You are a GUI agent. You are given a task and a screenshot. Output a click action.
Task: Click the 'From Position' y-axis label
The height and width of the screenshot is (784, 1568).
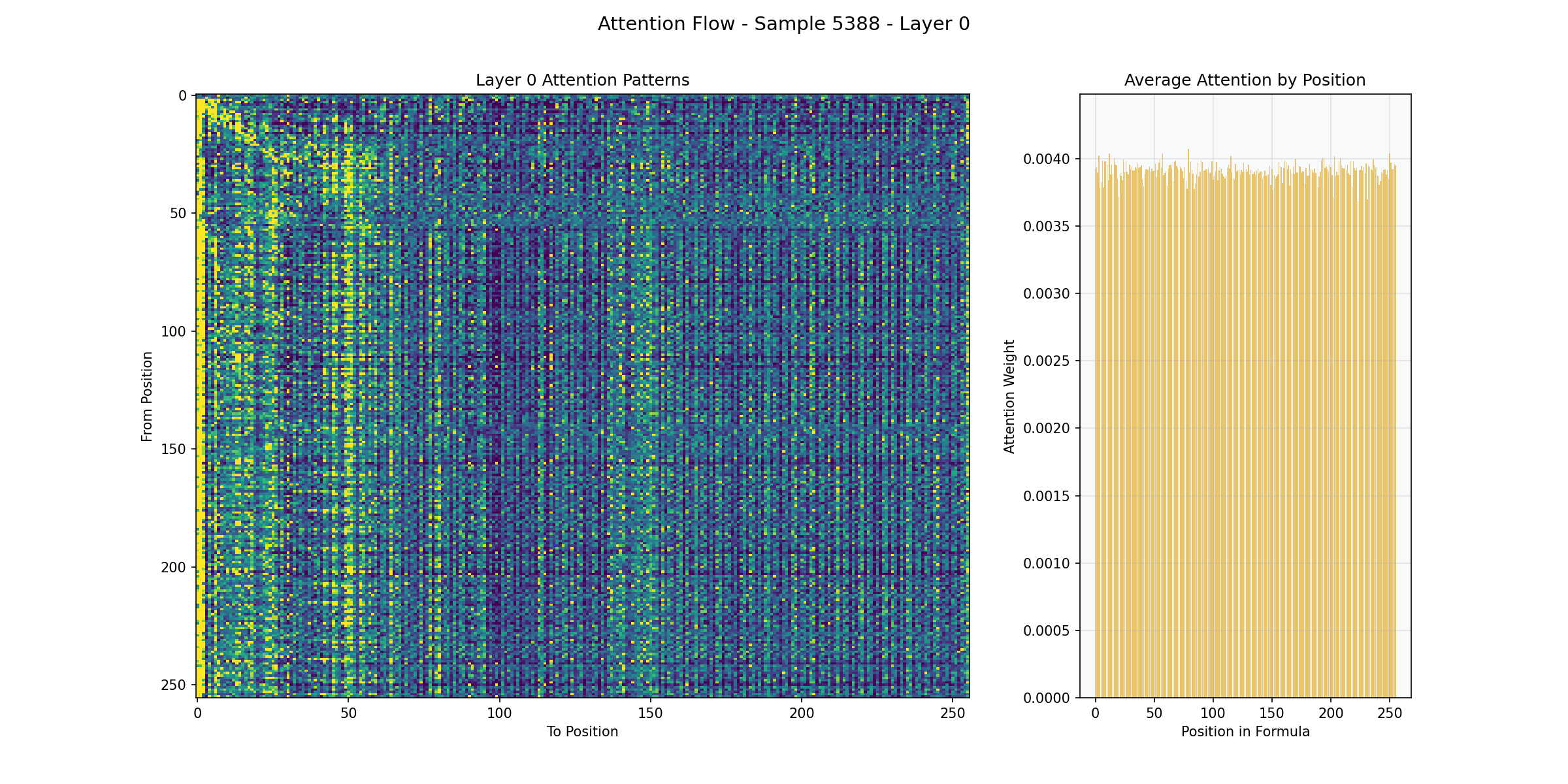click(147, 397)
